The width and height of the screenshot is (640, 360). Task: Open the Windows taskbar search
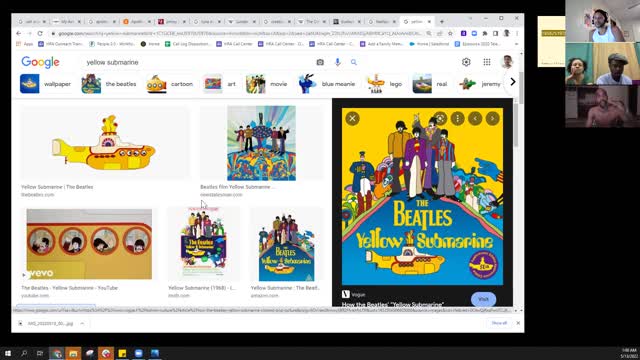(x=24, y=353)
